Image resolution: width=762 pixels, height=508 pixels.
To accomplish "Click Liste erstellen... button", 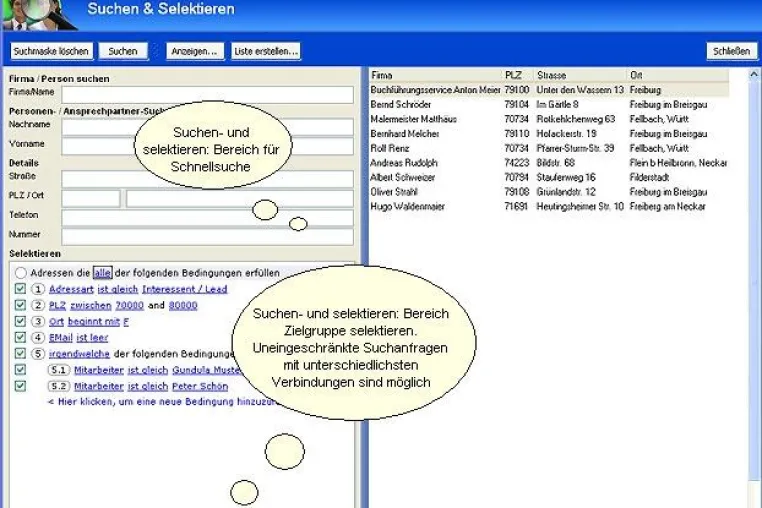I will 265,51.
